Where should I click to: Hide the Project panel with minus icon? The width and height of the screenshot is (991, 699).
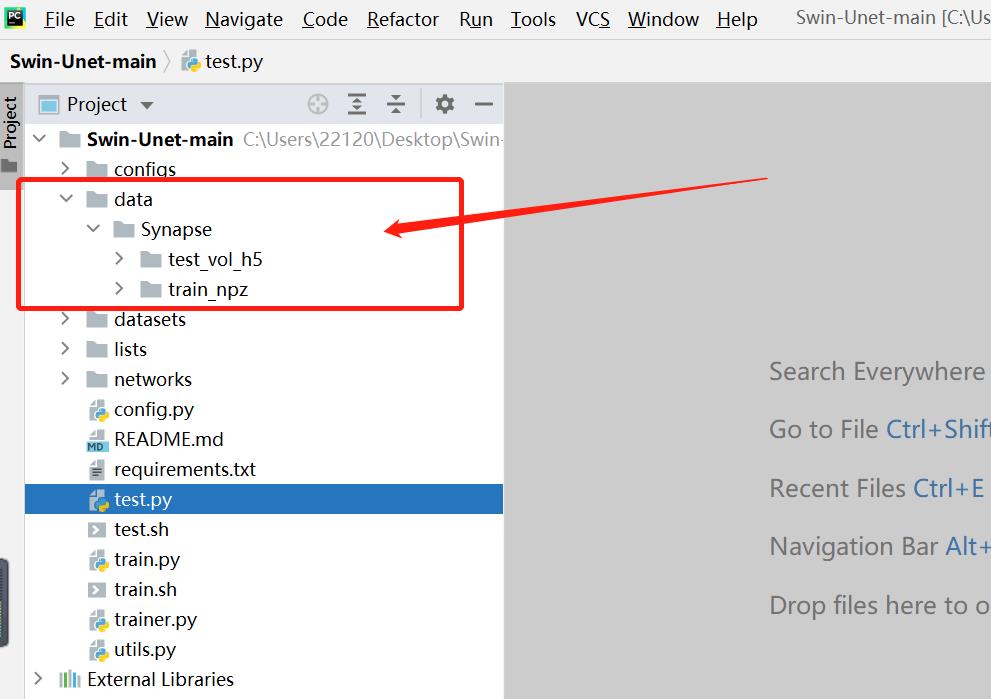[x=483, y=104]
